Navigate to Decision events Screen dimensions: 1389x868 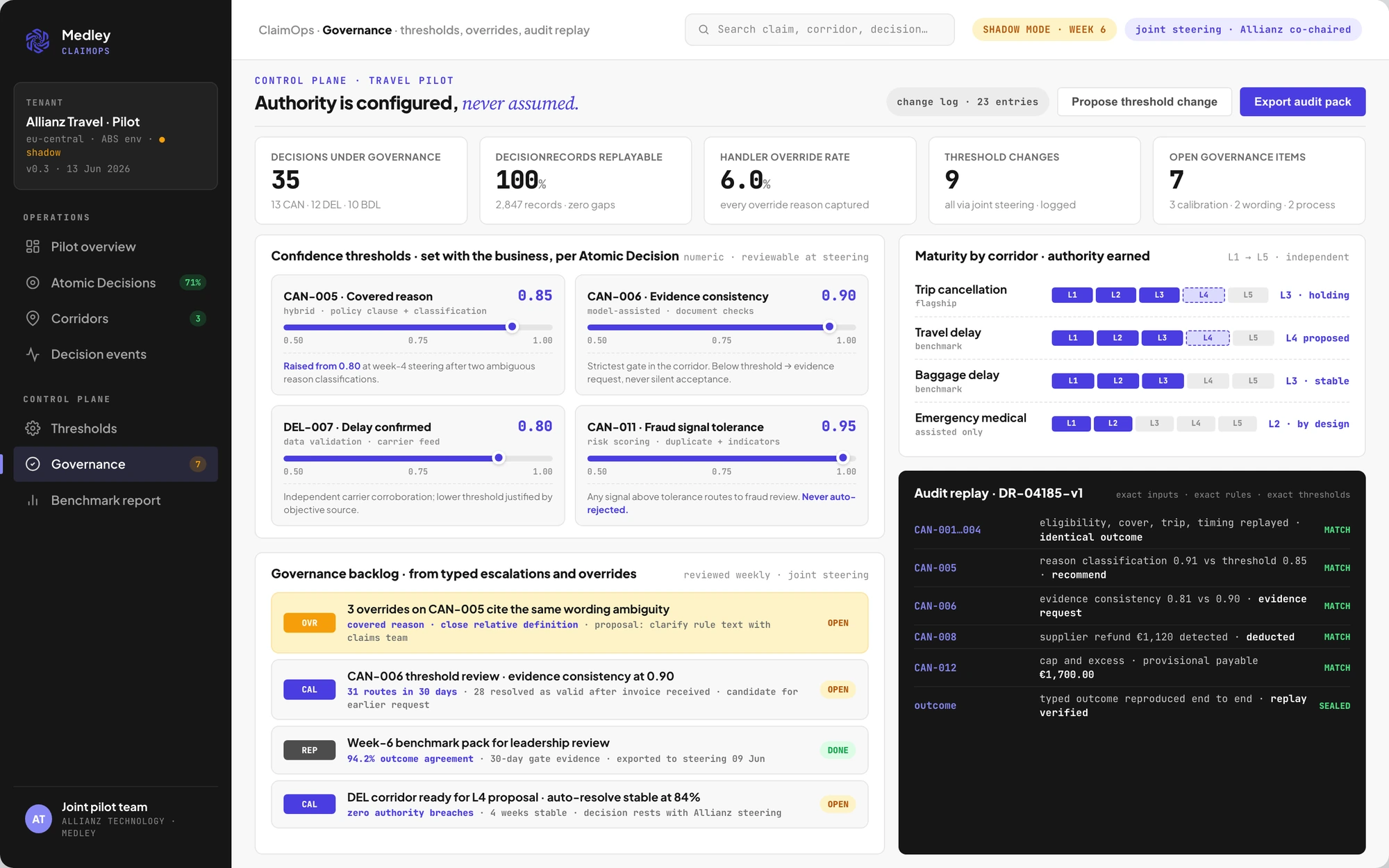tap(116, 354)
